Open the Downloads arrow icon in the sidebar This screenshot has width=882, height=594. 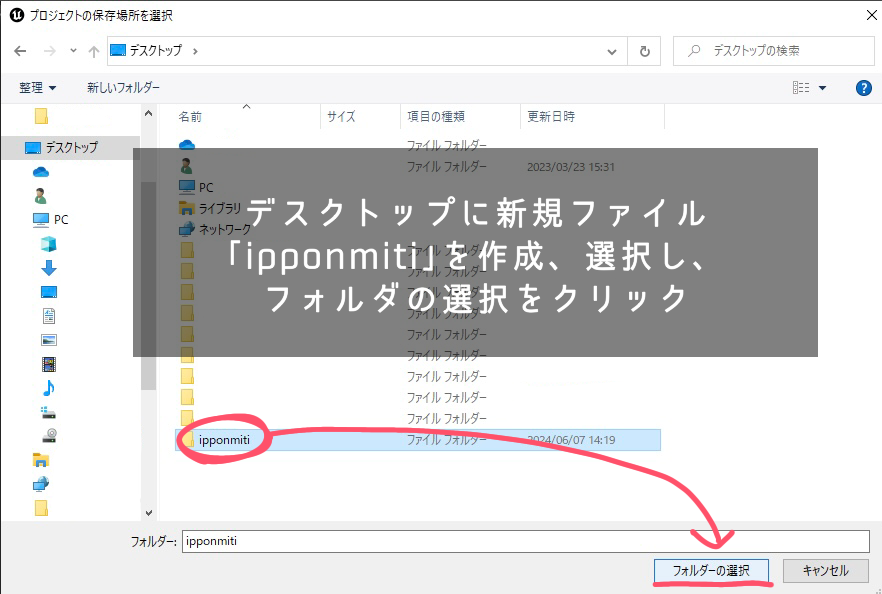pos(48,268)
